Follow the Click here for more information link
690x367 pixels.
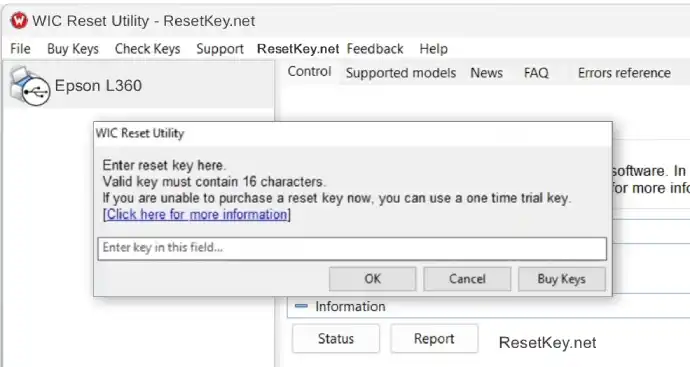[x=197, y=215]
